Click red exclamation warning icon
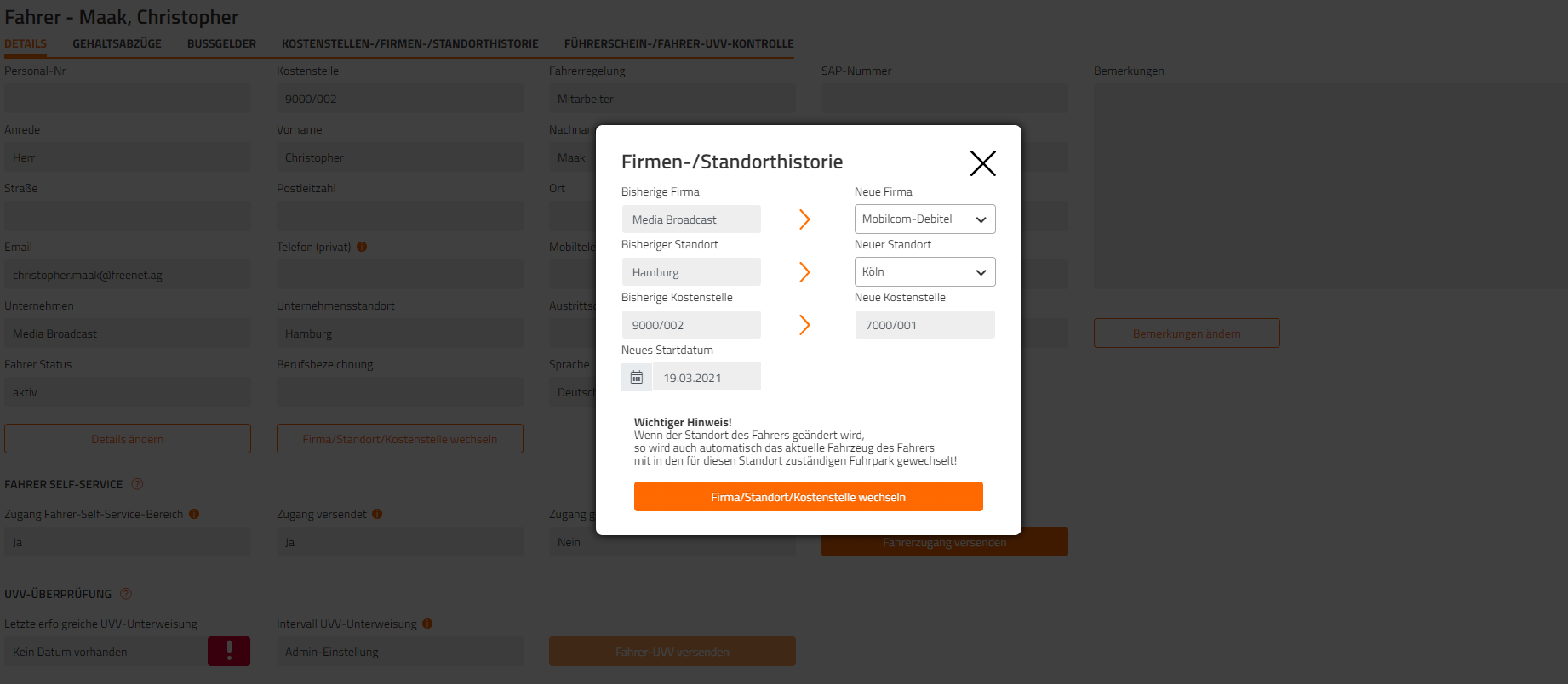Viewport: 1568px width, 684px height. 229,651
